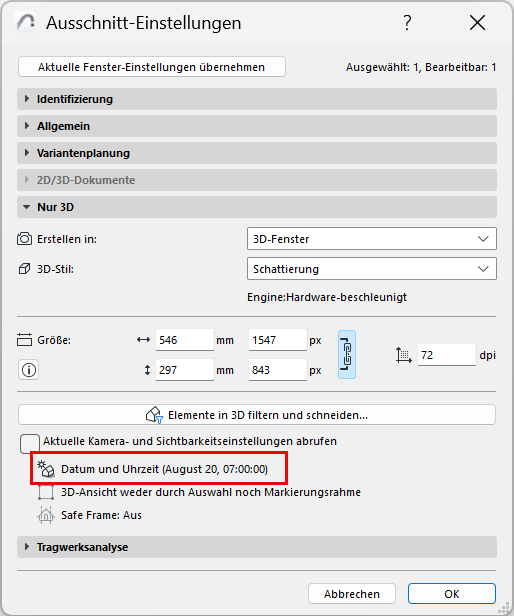Click Elemente in 3D filtern und schneiden

click(x=257, y=415)
